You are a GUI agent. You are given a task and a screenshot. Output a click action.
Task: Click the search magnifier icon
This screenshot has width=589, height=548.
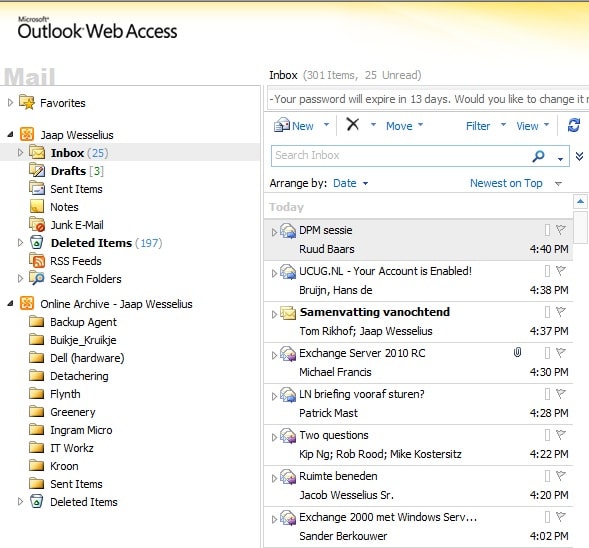538,156
